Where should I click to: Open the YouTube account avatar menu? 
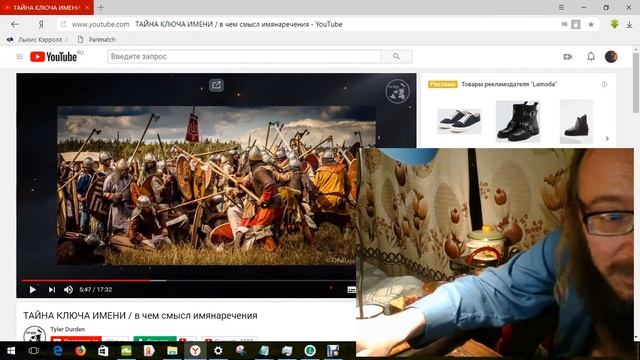pyautogui.click(x=611, y=57)
